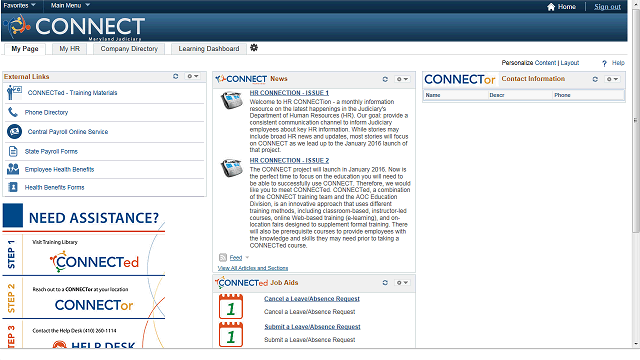640x360 pixels.
Task: Open the Feed link
Action: click(x=236, y=258)
